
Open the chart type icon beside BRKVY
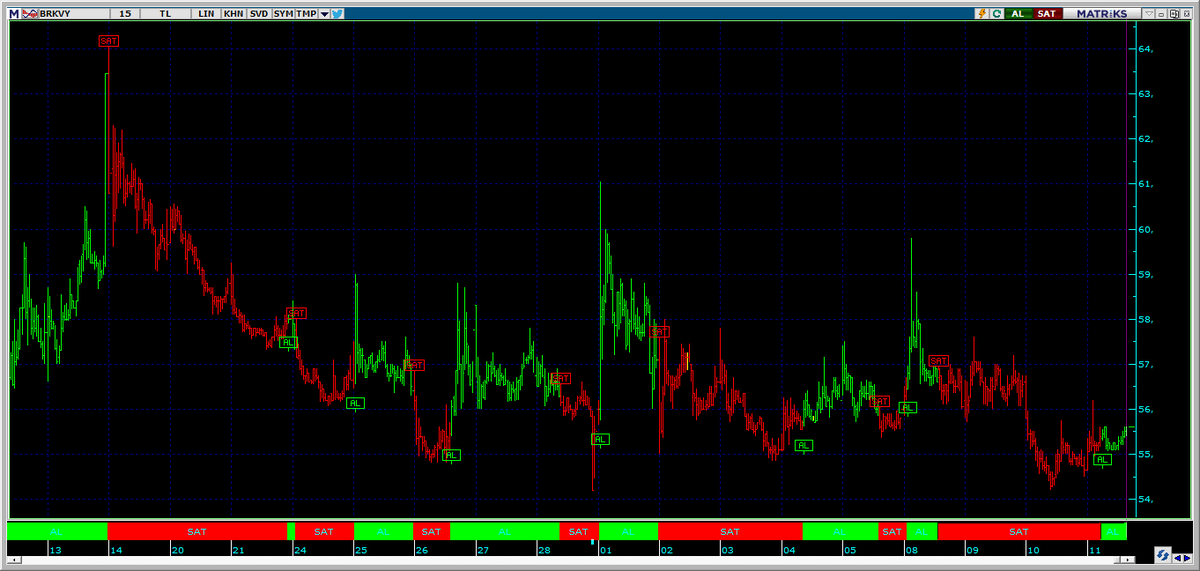(30, 14)
